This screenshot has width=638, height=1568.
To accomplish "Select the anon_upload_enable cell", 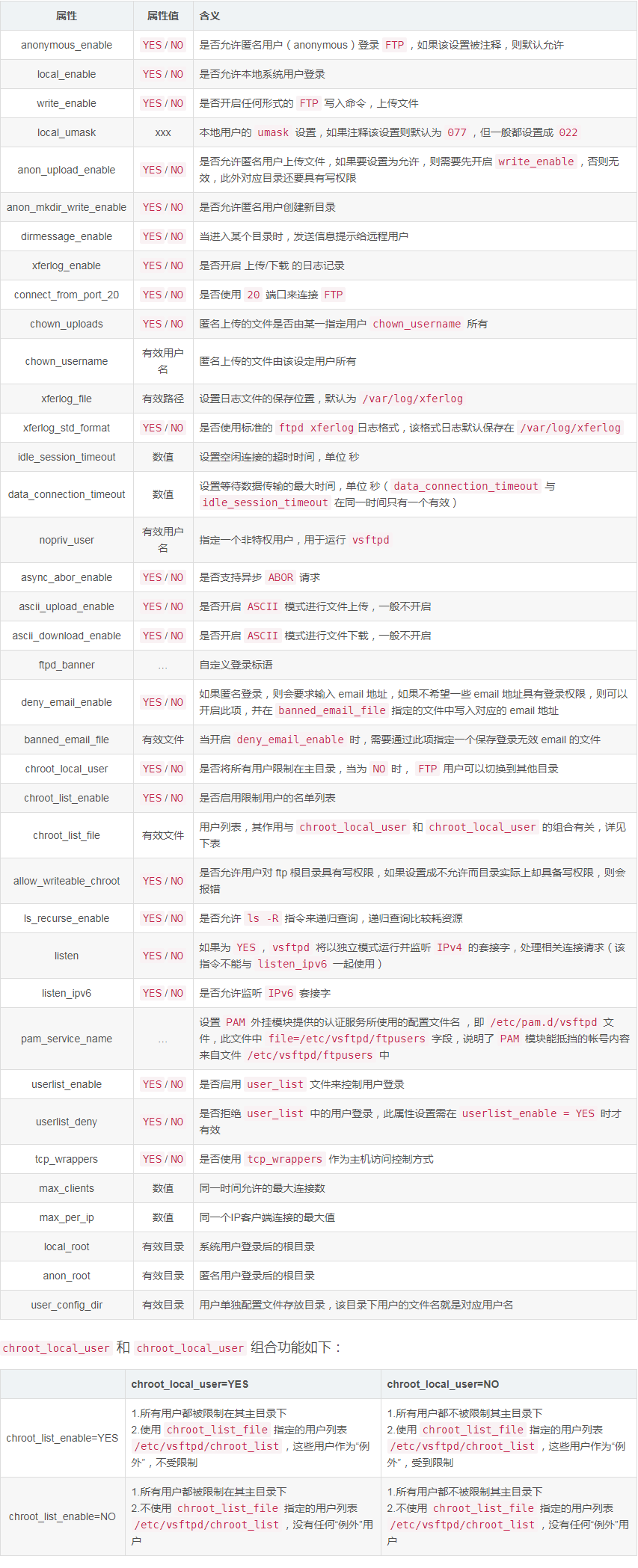I will pyautogui.click(x=67, y=170).
